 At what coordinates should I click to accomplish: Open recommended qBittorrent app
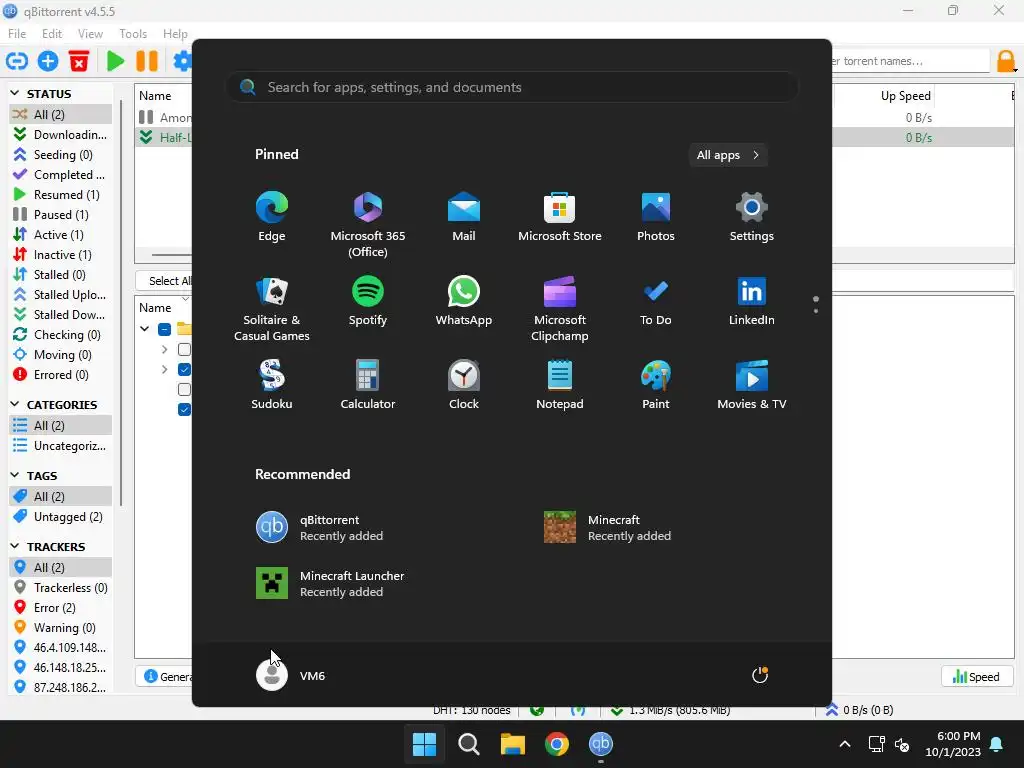click(320, 528)
